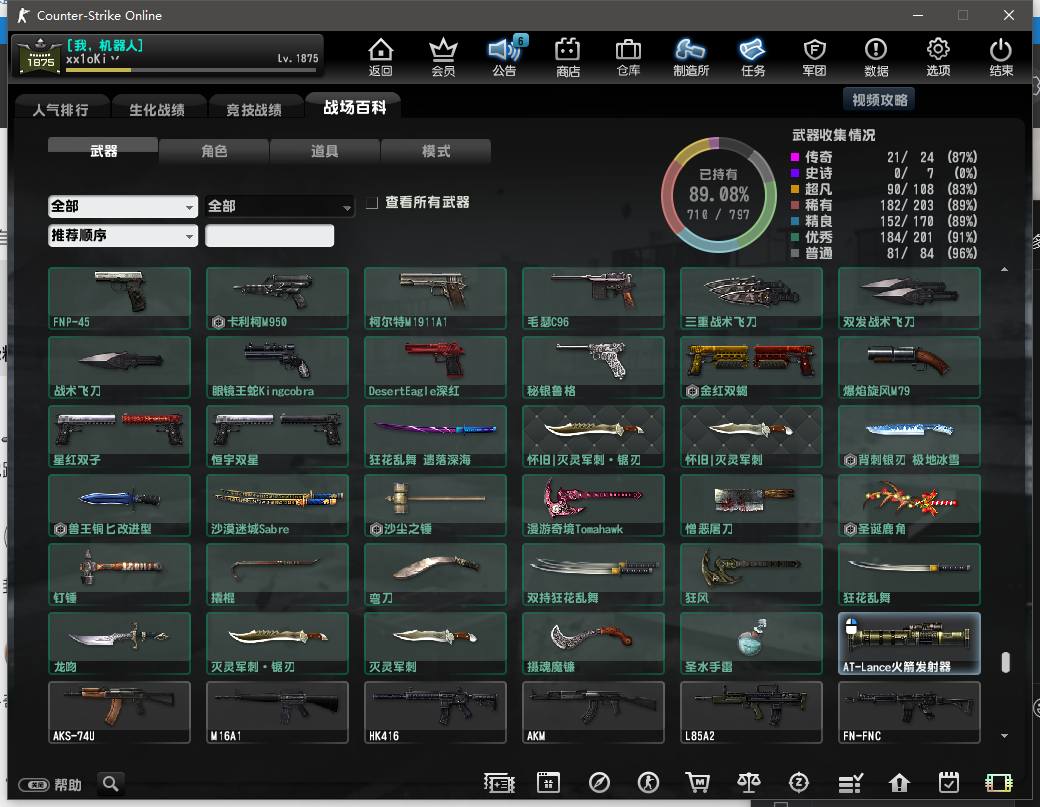Image resolution: width=1040 pixels, height=807 pixels.
Task: Select the 沙尘之锤 weapon card
Action: point(435,505)
